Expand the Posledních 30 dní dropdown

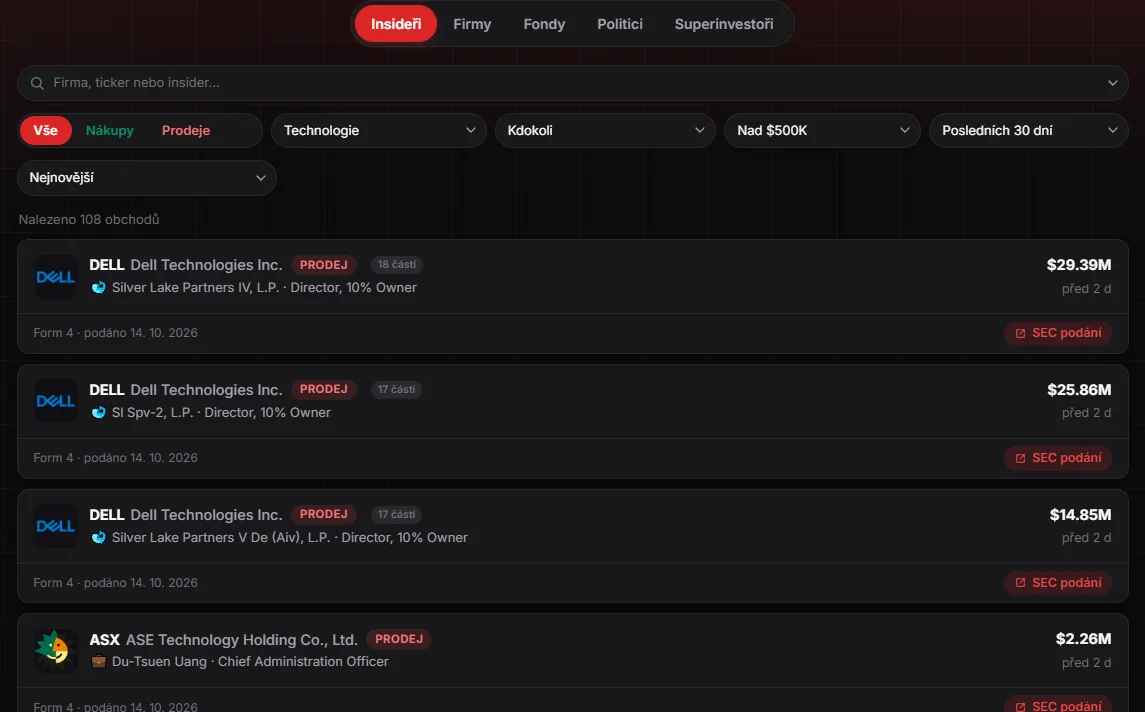pyautogui.click(x=1028, y=131)
